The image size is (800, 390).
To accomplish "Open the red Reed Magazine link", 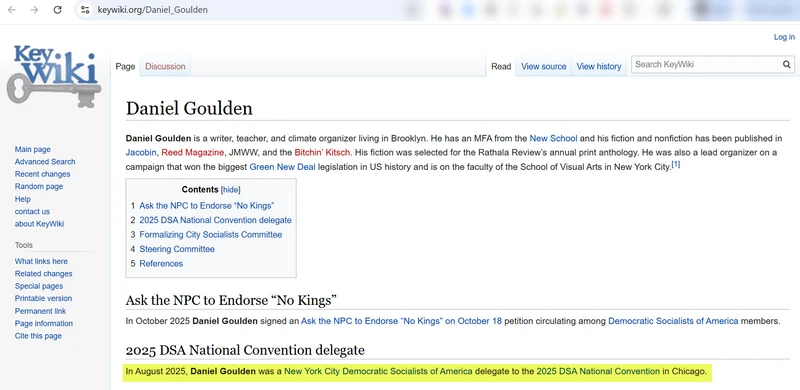I will [x=193, y=153].
